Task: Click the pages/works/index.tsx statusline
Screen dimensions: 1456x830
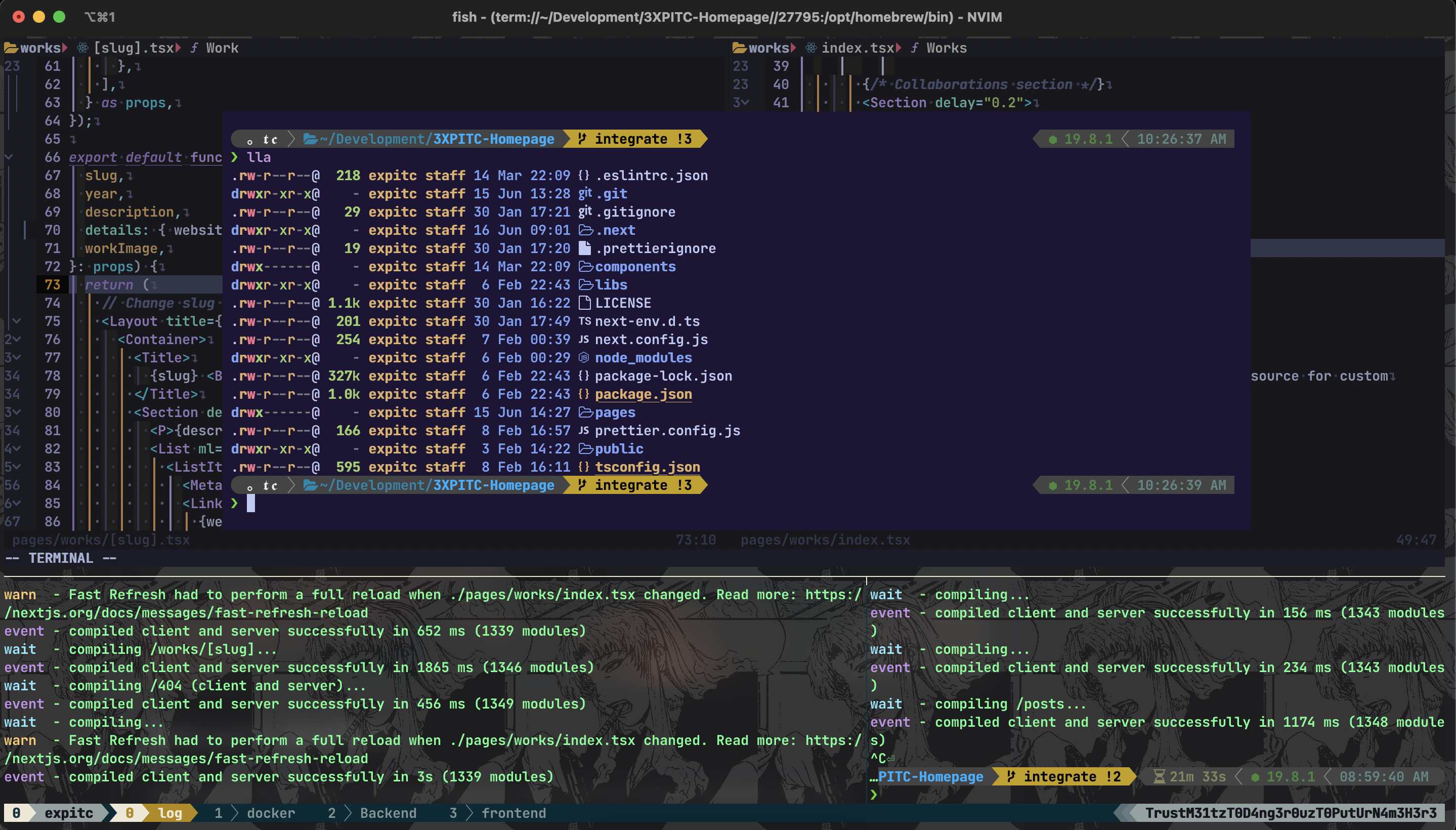Action: [x=825, y=540]
